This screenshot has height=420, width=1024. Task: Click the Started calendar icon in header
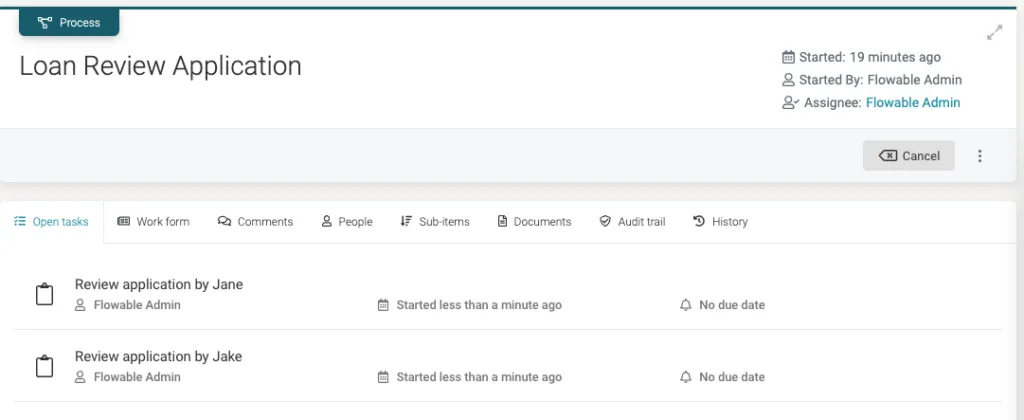(788, 57)
